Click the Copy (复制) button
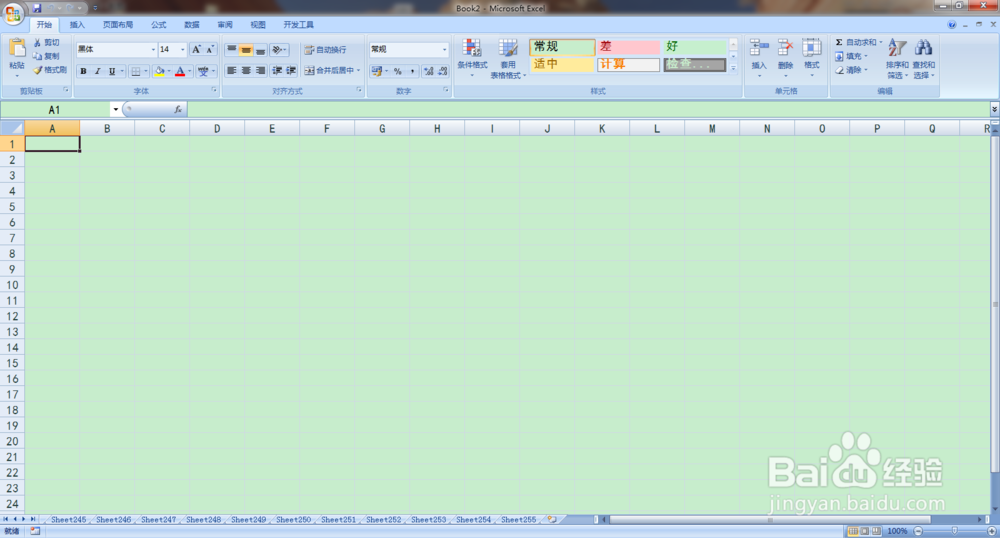This screenshot has height=538, width=1000. 47,56
